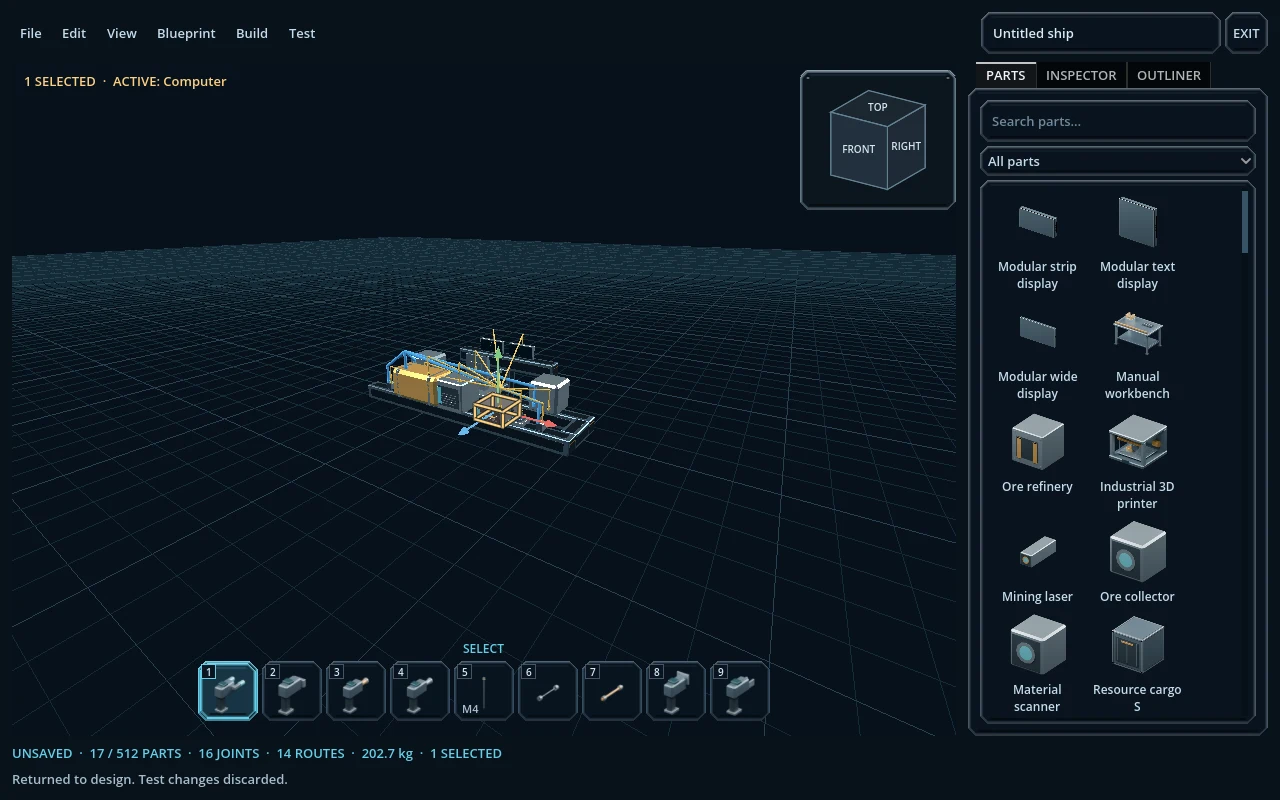The height and width of the screenshot is (800, 1280).
Task: Open the Build menu
Action: point(252,33)
